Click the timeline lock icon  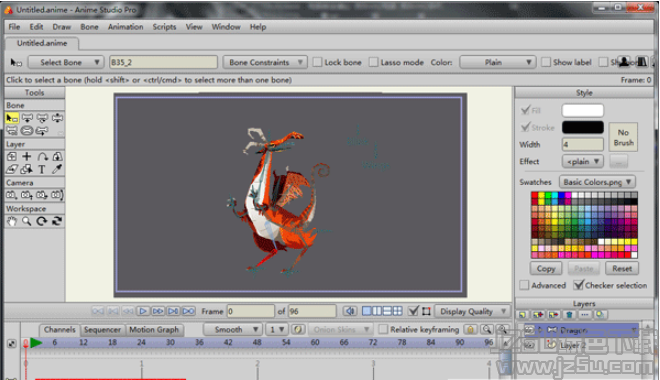click(470, 330)
